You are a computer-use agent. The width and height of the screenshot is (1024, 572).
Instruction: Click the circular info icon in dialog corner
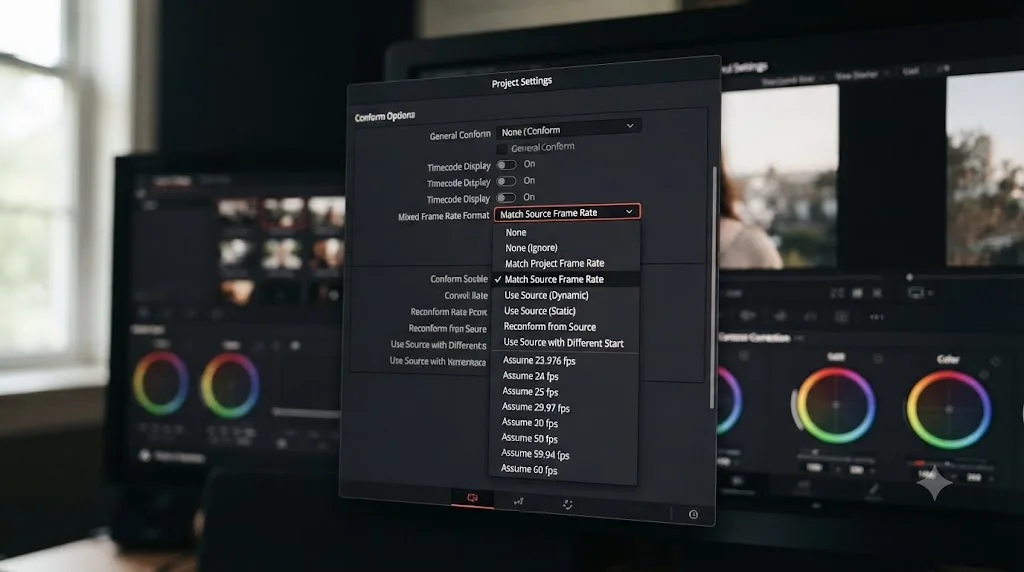click(694, 515)
